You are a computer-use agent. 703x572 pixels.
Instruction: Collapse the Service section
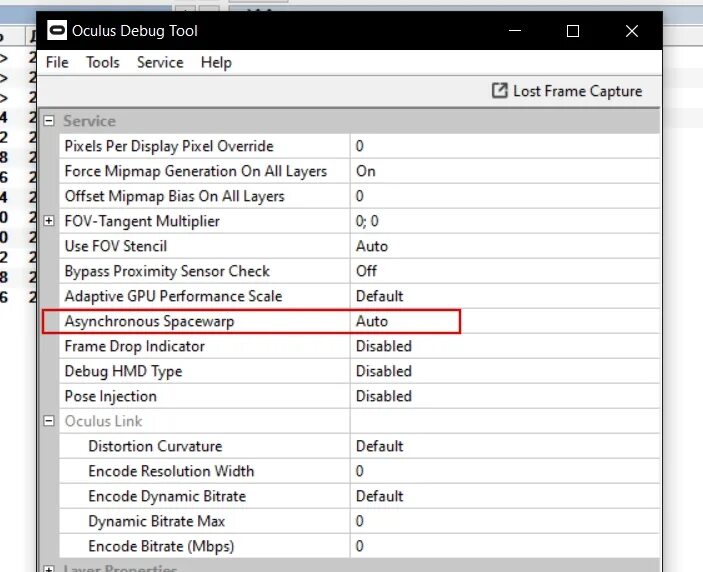tap(49, 121)
